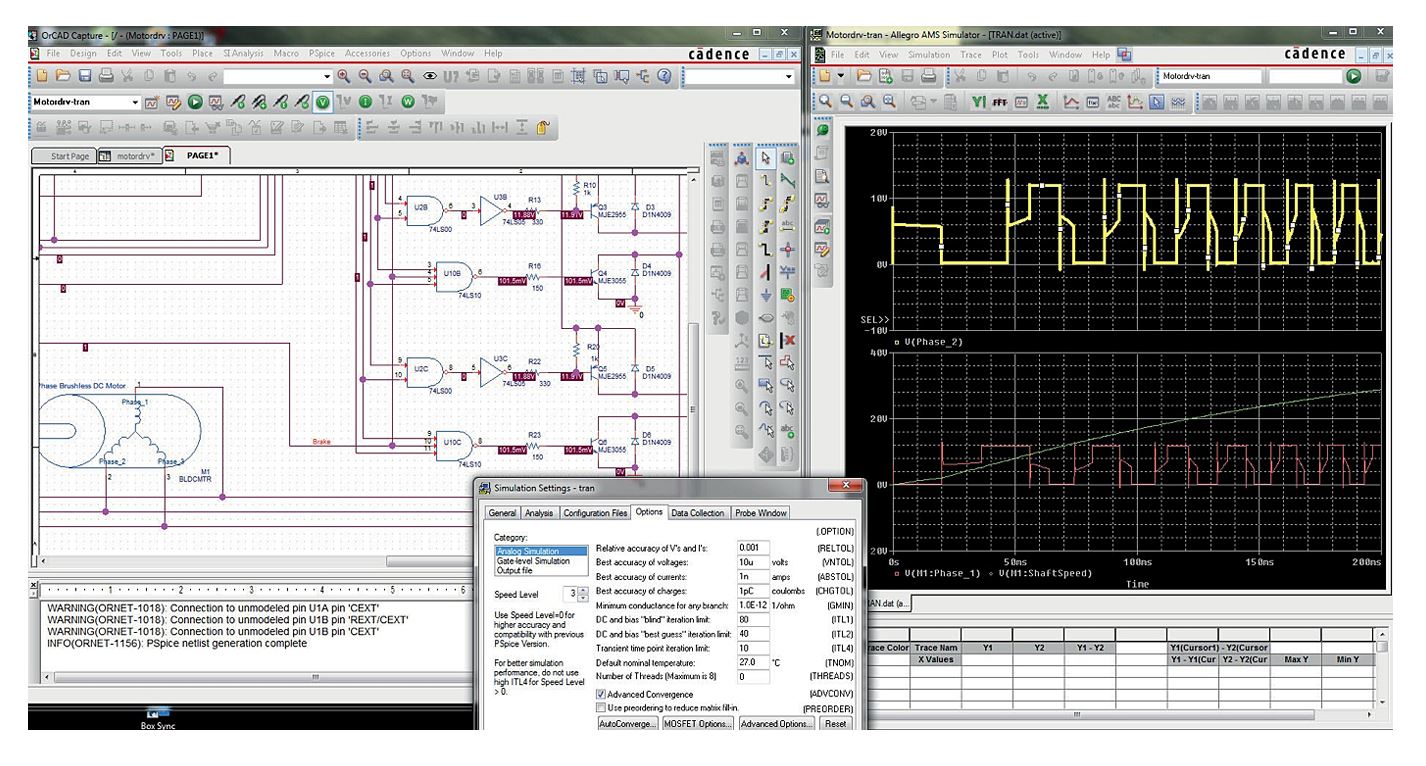The height and width of the screenshot is (766, 1426).
Task: Increase Speed Level using the up stepper
Action: (585, 591)
